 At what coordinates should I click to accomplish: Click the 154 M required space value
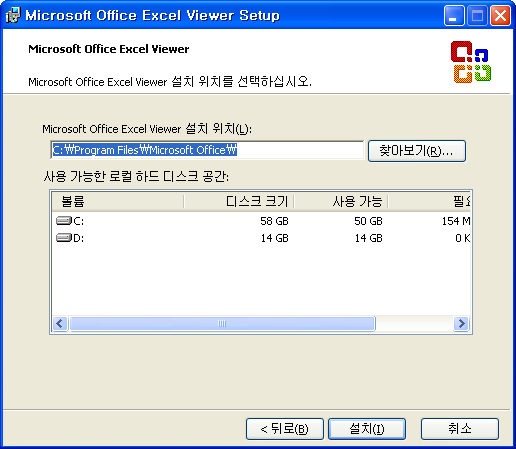[456, 221]
